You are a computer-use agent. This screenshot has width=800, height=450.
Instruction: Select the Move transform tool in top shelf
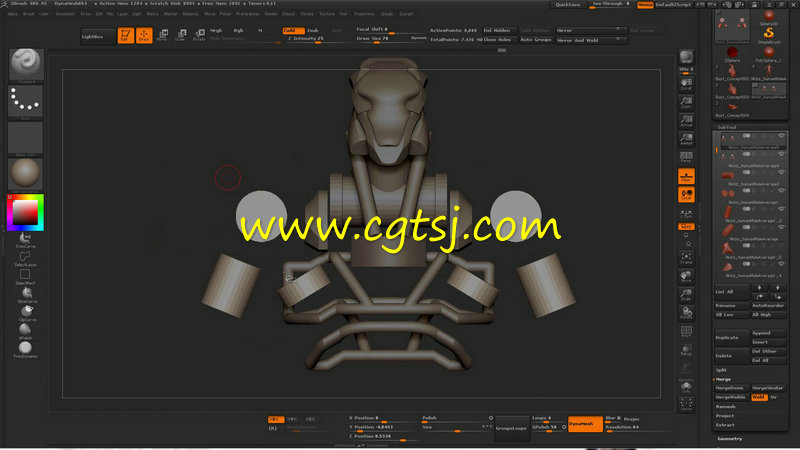pyautogui.click(x=163, y=35)
